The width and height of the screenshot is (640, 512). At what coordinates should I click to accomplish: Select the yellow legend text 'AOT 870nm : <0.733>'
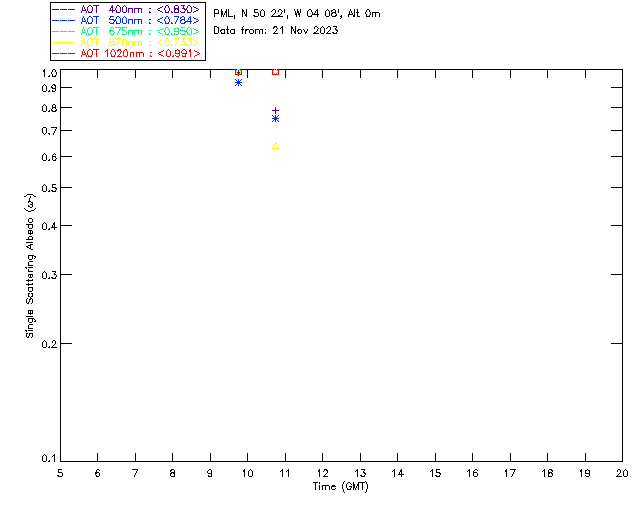coord(140,42)
